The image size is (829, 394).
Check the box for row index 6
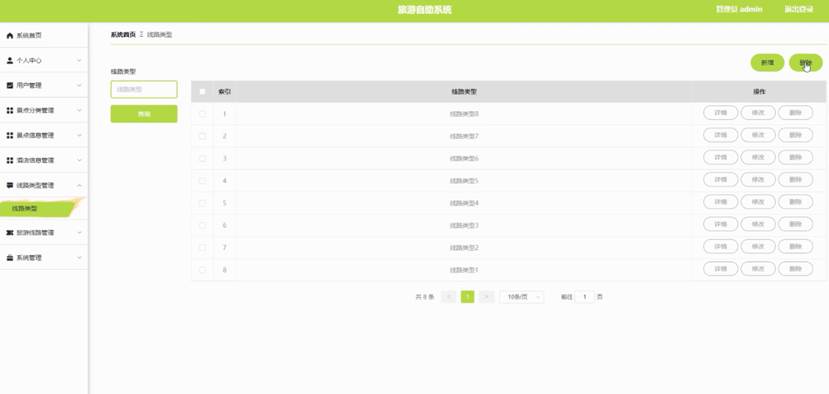[x=202, y=225]
